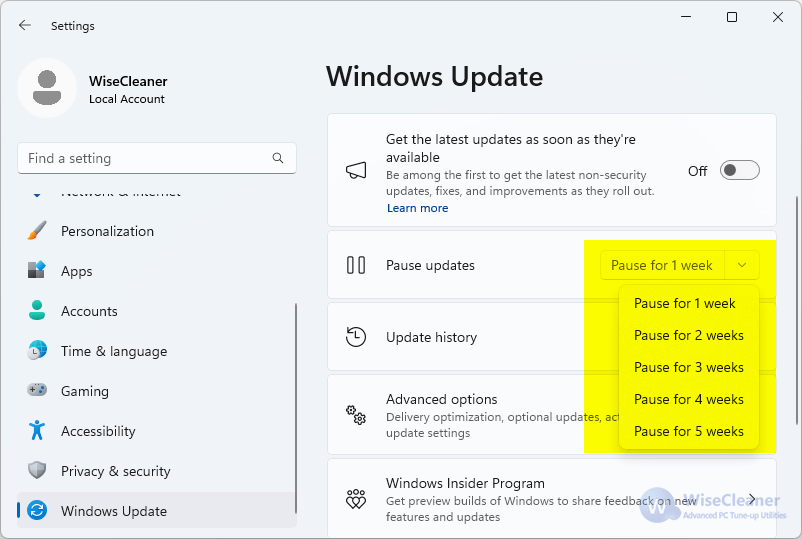Open the Learn more link
The height and width of the screenshot is (539, 802).
point(417,208)
